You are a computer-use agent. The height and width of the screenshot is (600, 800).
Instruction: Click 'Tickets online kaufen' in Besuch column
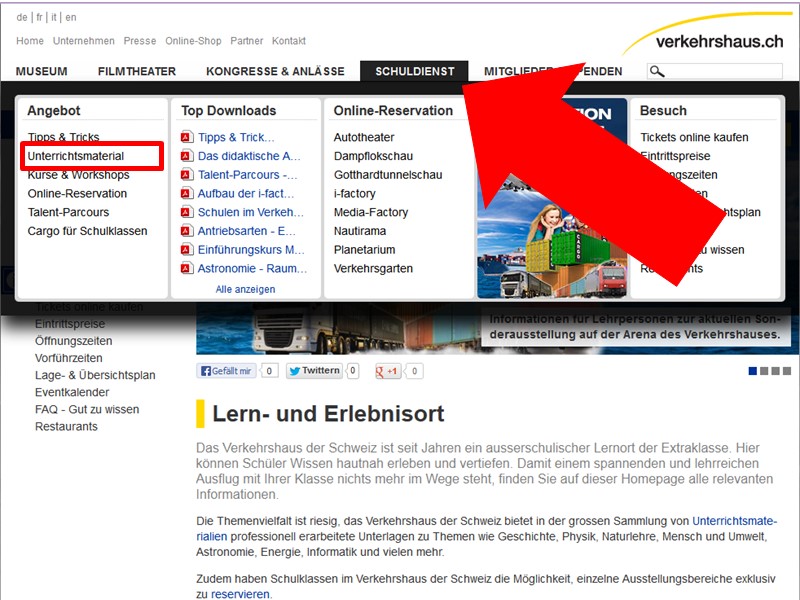(x=694, y=137)
